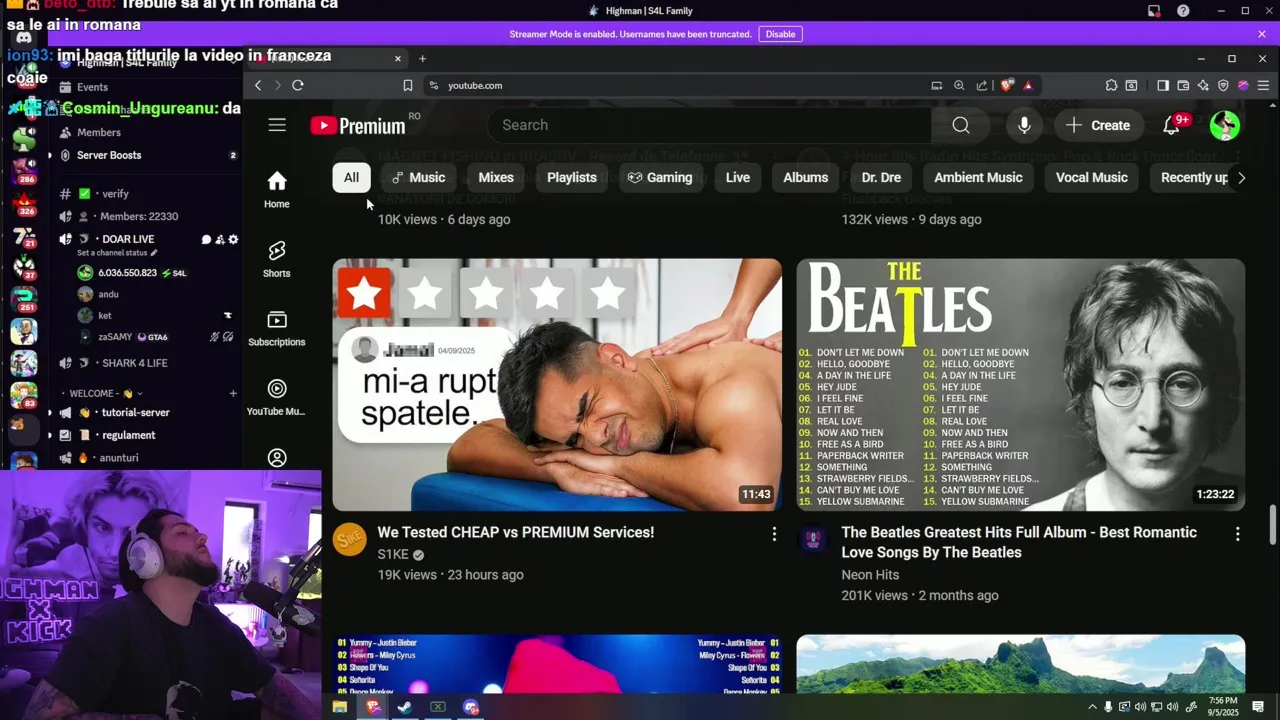Open the verify channel in Discord
The height and width of the screenshot is (720, 1280).
(x=116, y=194)
